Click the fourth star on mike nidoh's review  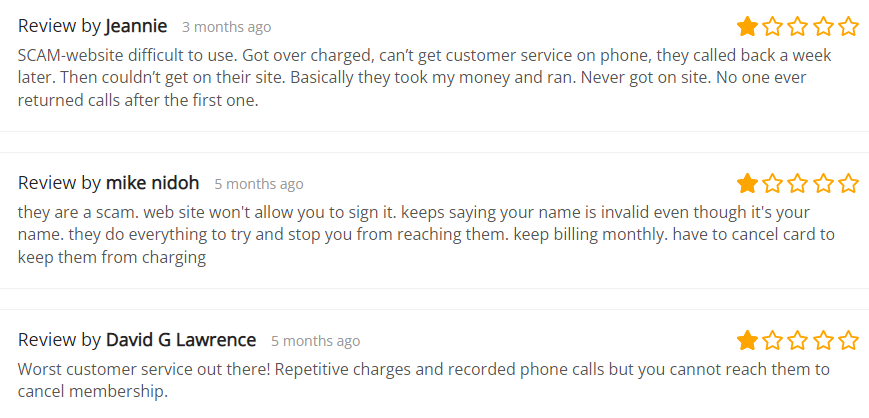tap(823, 183)
